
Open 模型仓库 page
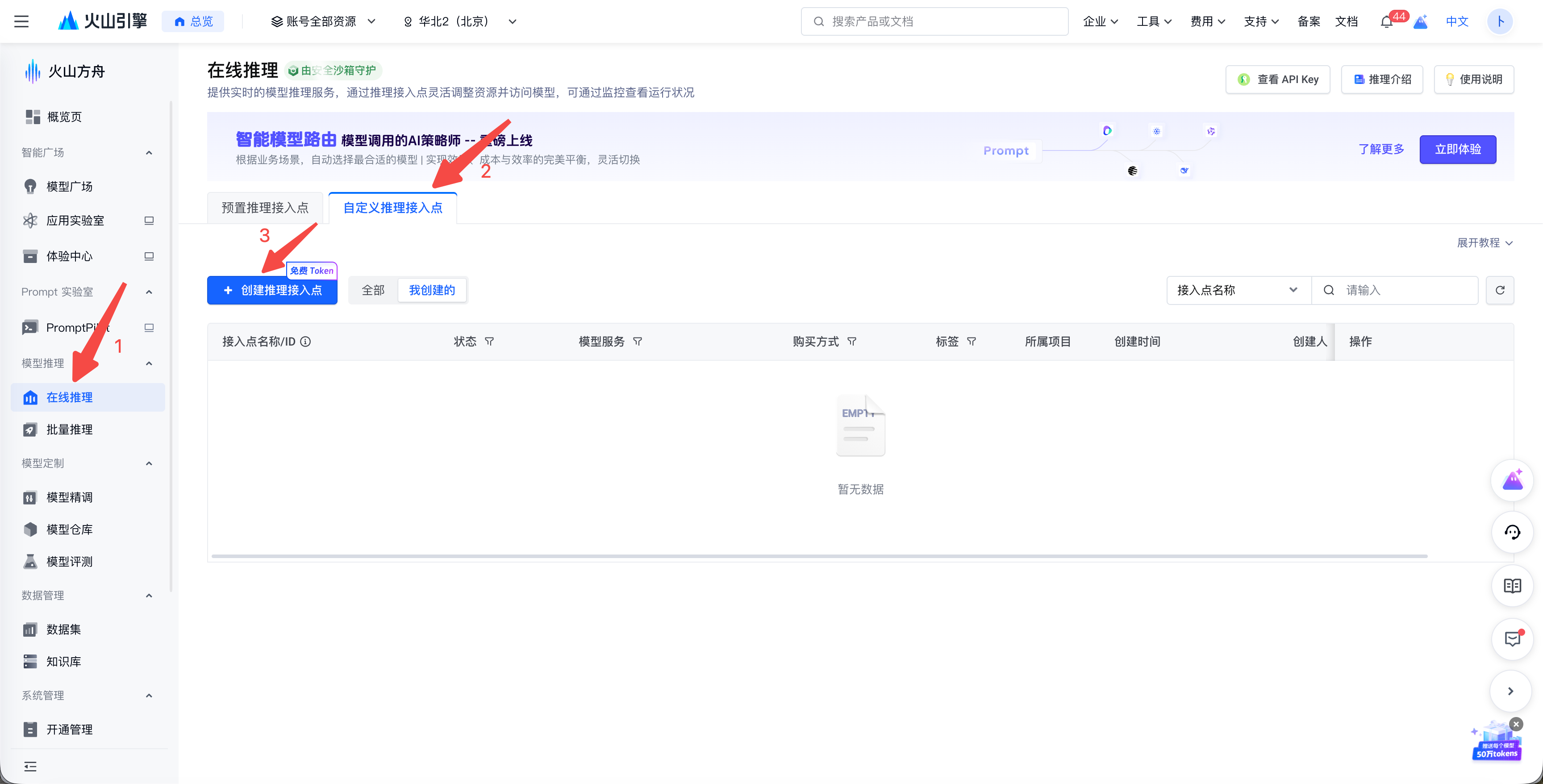[88, 530]
